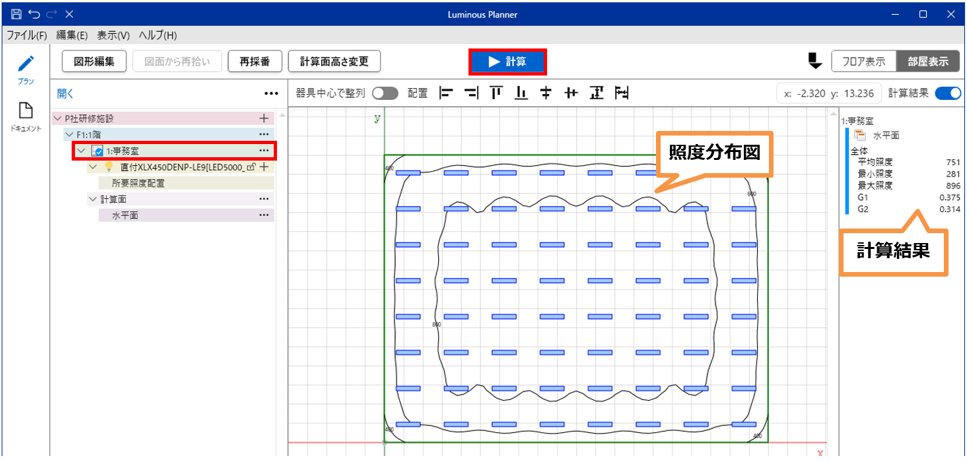Collapse the 計算面 tree node
967x462 pixels.
coord(92,199)
